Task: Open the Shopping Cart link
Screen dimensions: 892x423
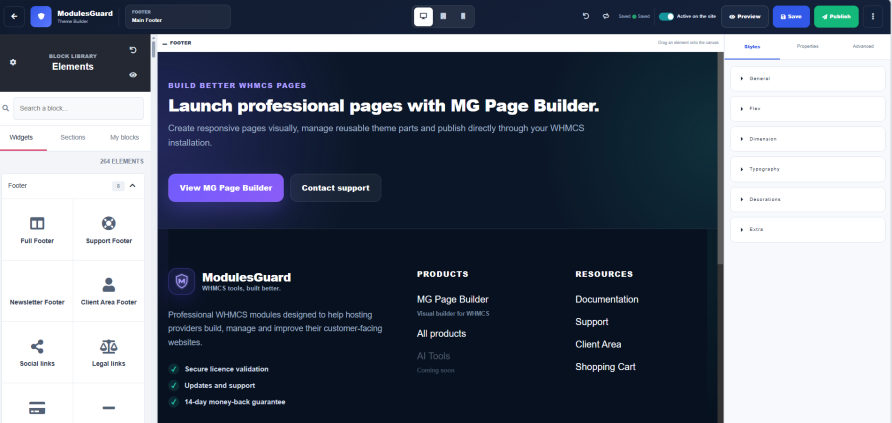Action: coord(605,367)
